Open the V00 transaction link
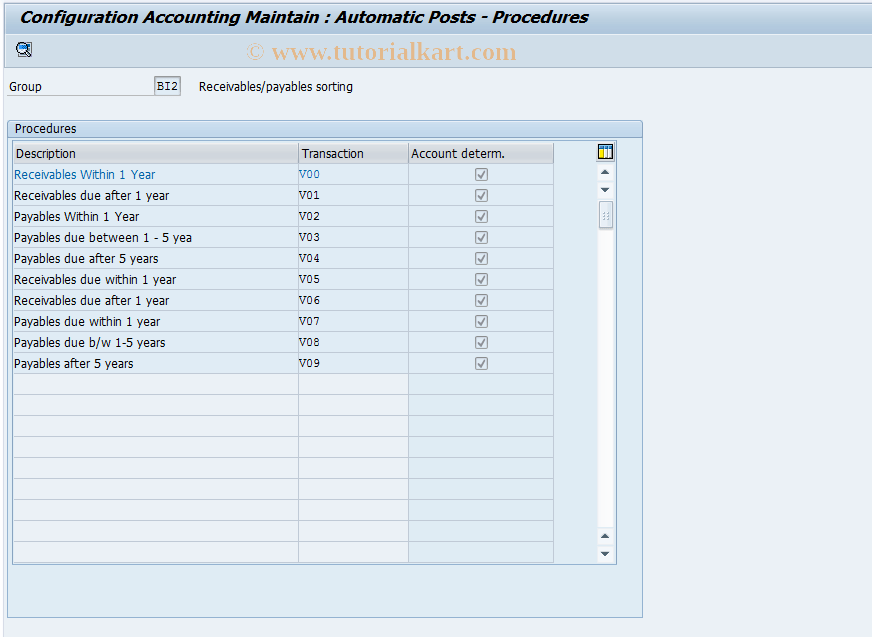The image size is (872, 637). coord(310,174)
